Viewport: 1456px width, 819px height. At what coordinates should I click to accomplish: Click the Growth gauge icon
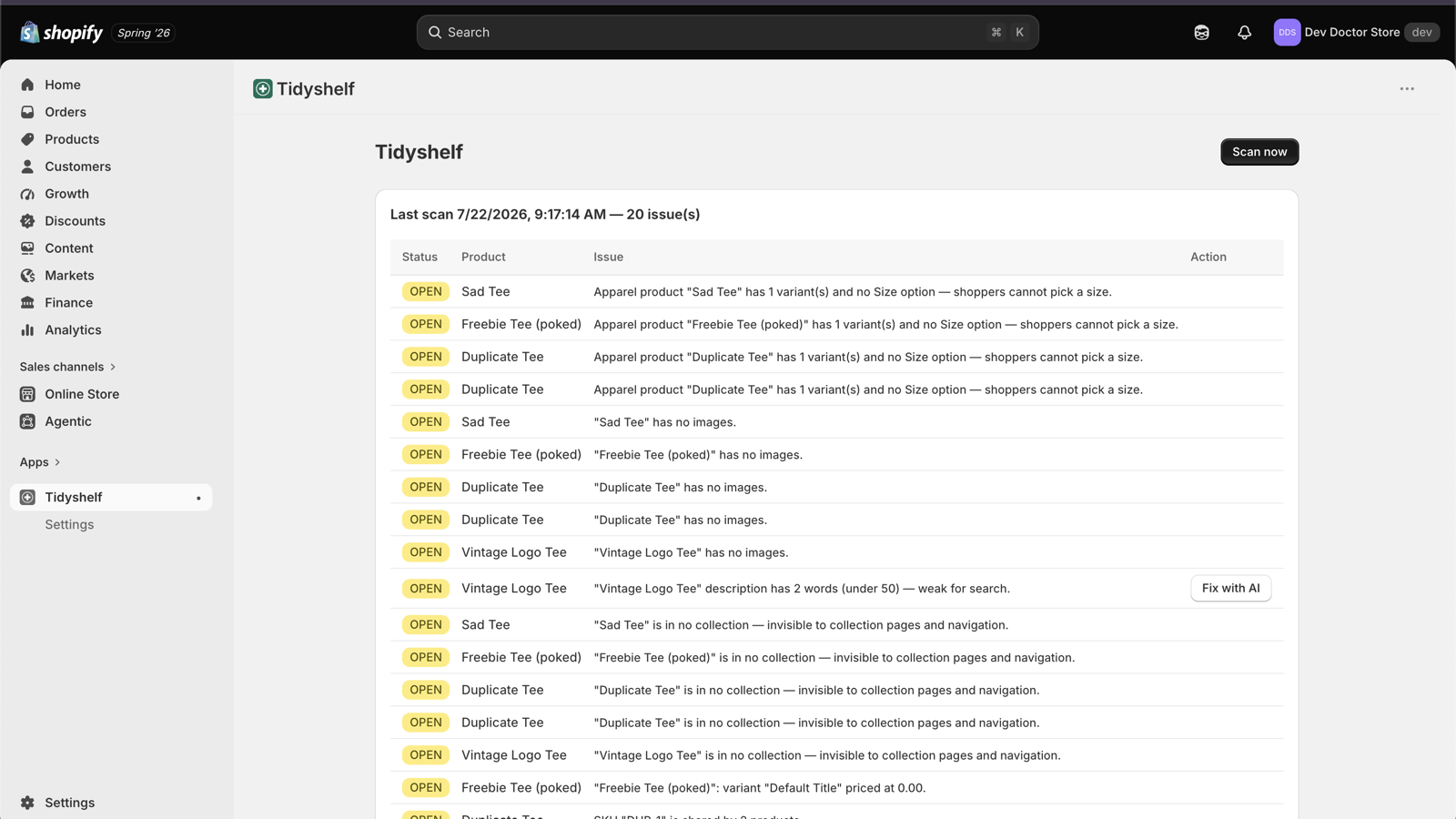point(27,194)
